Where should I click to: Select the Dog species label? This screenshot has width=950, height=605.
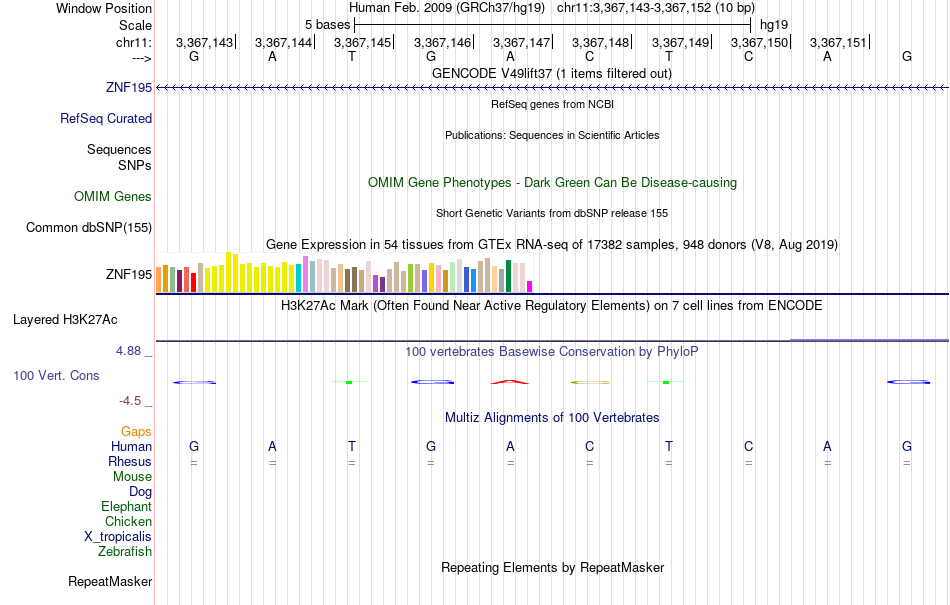click(140, 492)
